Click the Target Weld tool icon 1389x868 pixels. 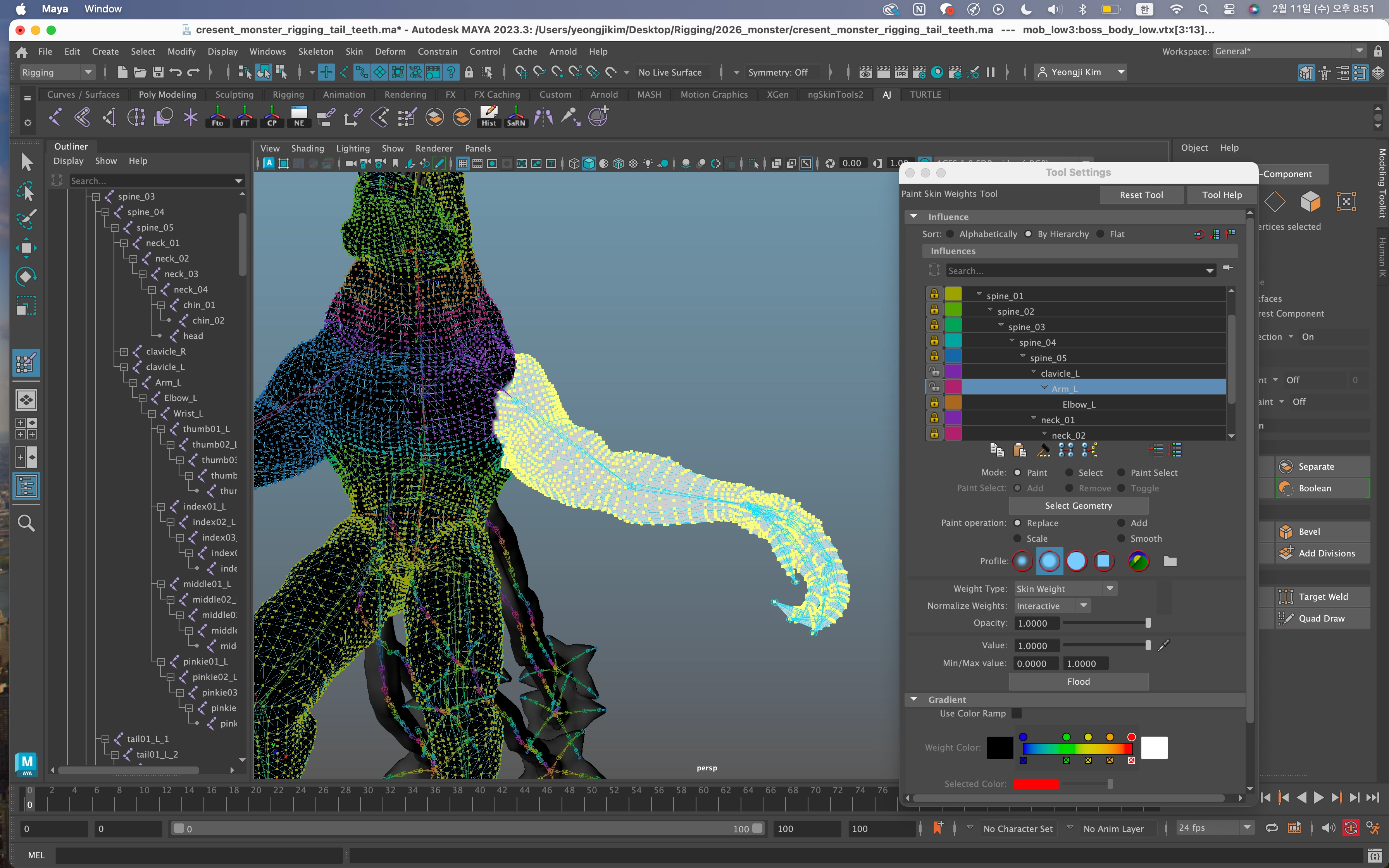tap(1286, 596)
